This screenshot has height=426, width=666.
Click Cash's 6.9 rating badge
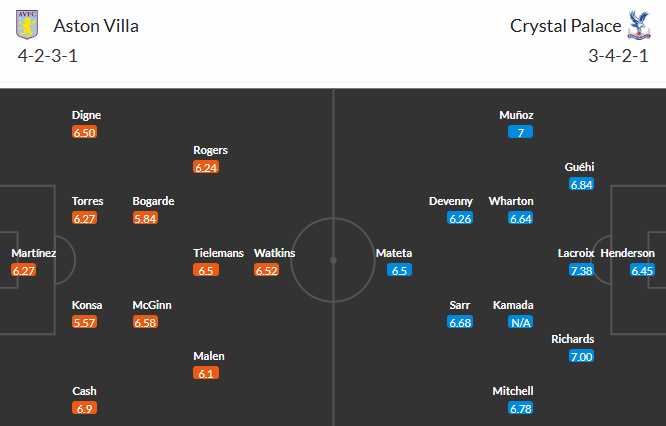(84, 408)
